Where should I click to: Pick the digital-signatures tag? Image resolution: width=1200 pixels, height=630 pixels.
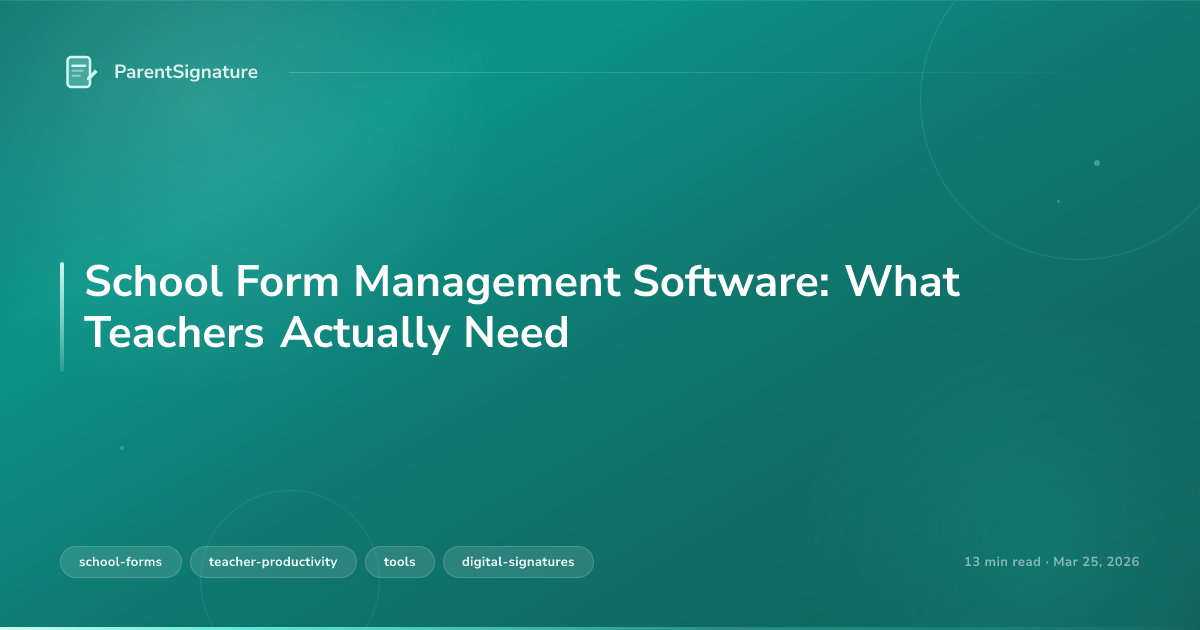point(518,562)
